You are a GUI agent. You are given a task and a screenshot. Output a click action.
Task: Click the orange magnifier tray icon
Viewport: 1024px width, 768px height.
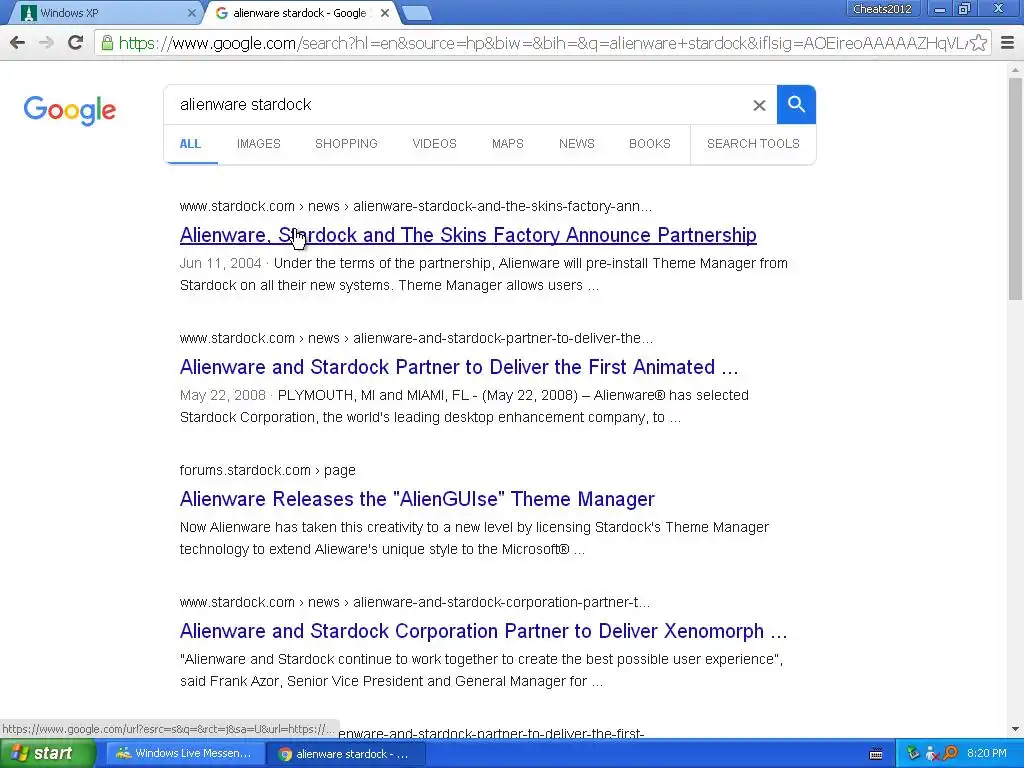pyautogui.click(x=950, y=754)
